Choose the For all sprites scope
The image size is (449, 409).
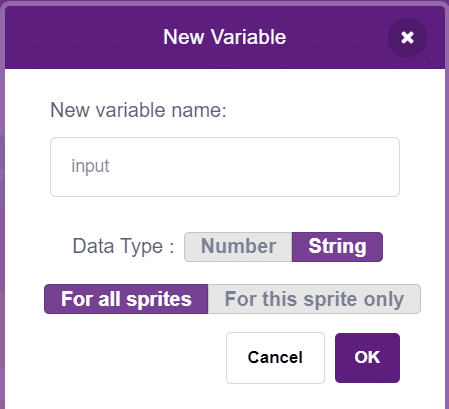click(126, 299)
